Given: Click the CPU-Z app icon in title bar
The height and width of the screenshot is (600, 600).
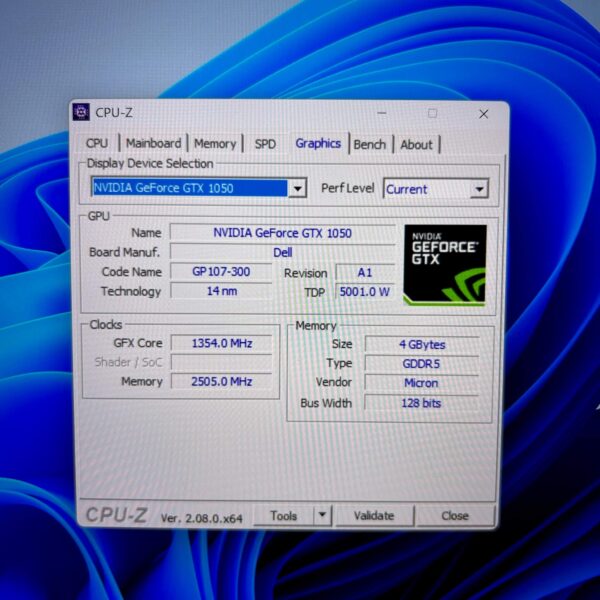Looking at the screenshot, I should (81, 112).
